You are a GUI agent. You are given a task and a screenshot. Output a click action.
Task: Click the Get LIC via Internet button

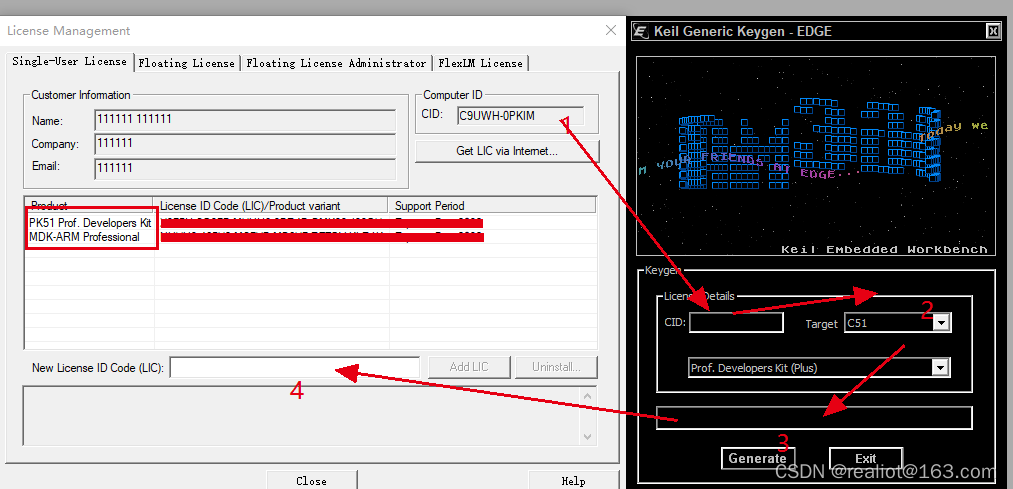coord(507,151)
